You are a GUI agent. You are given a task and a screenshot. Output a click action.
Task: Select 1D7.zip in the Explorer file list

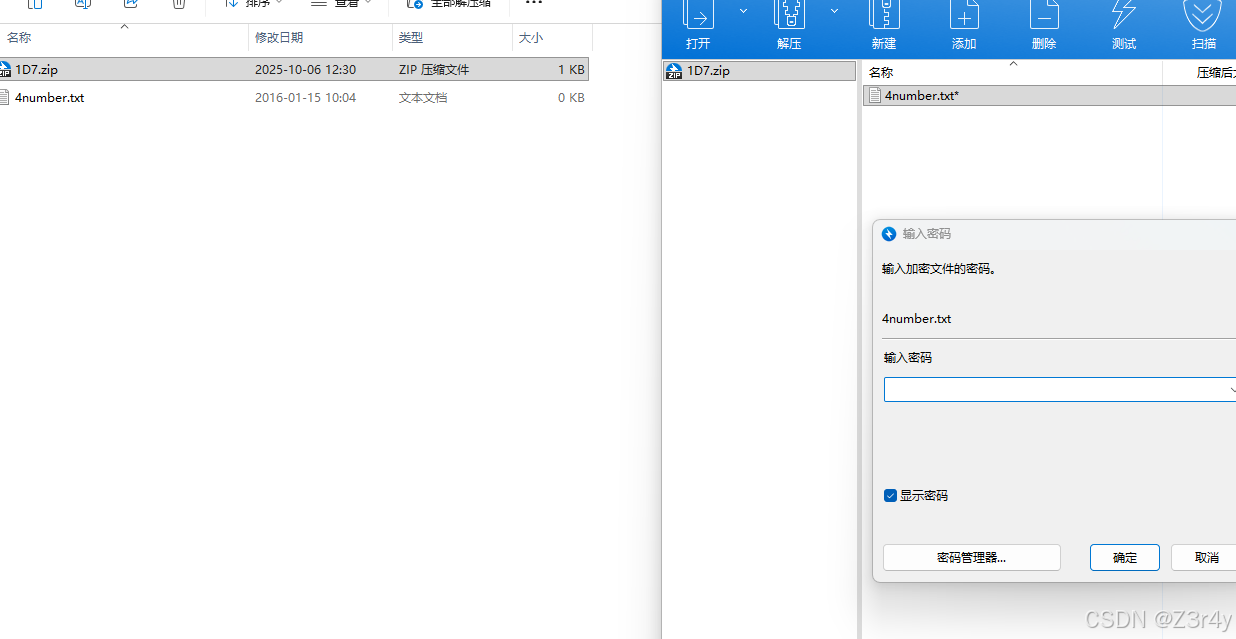(294, 69)
